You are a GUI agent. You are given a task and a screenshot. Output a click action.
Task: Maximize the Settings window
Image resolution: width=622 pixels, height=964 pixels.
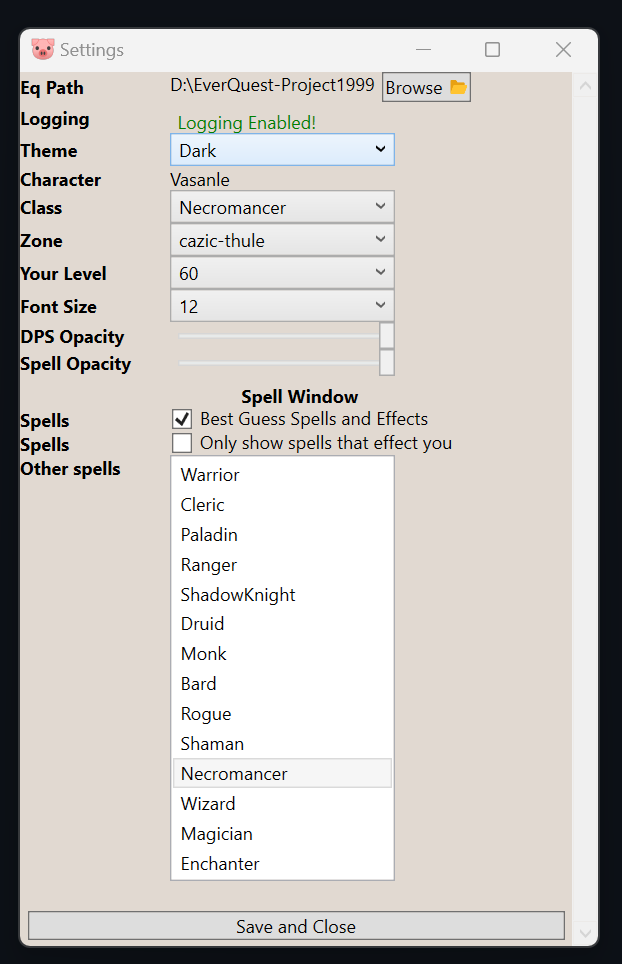[492, 49]
